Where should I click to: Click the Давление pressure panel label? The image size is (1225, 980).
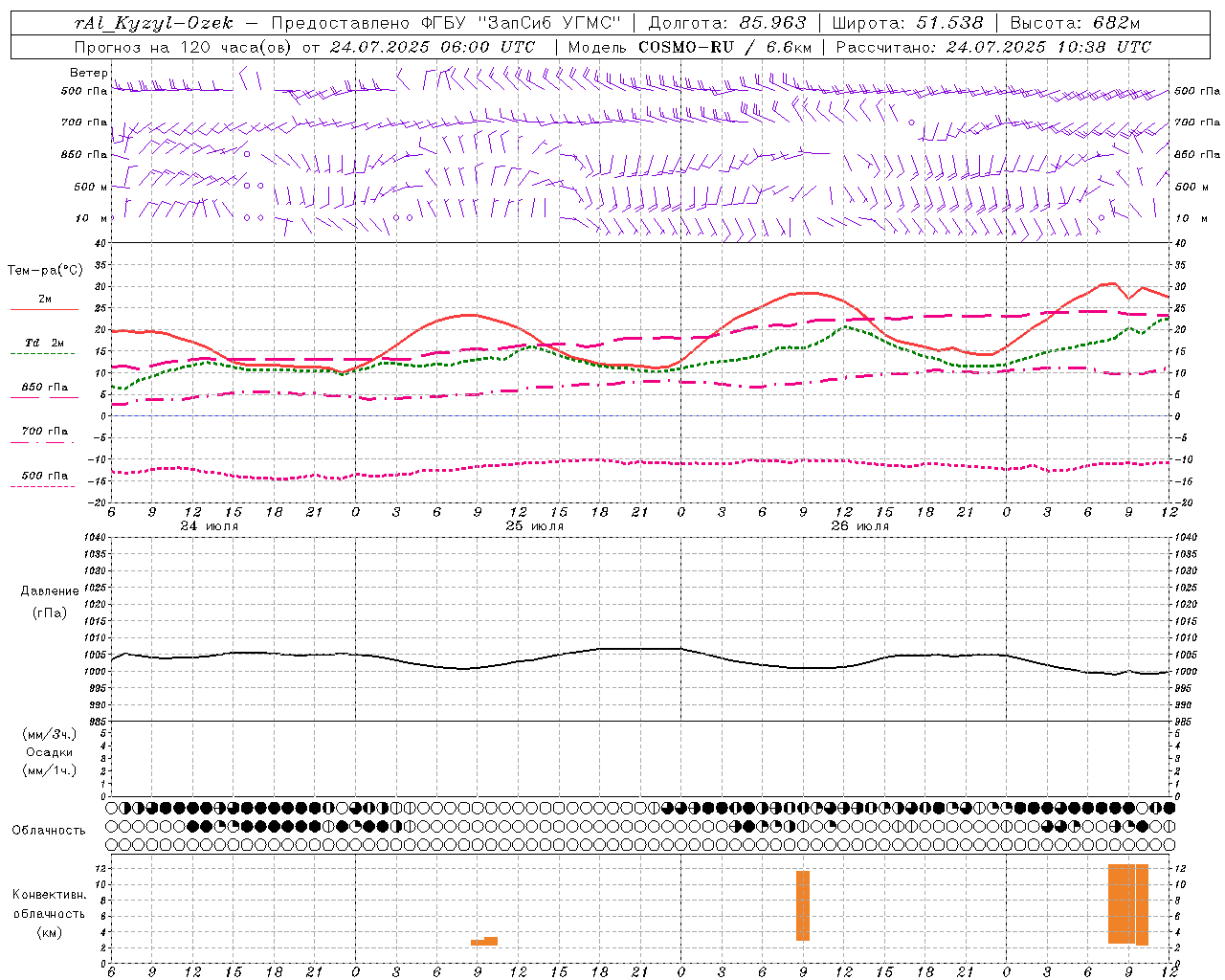tap(50, 591)
